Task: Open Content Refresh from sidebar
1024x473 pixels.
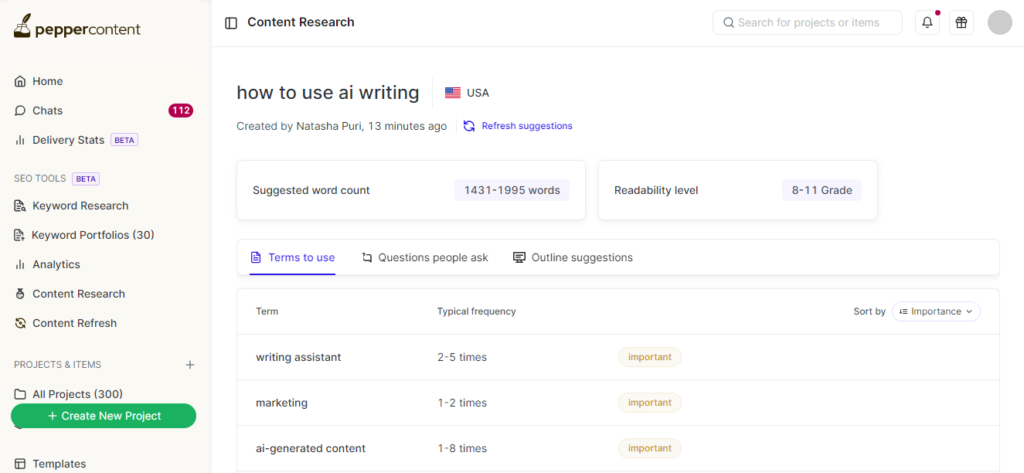Action: click(x=74, y=323)
